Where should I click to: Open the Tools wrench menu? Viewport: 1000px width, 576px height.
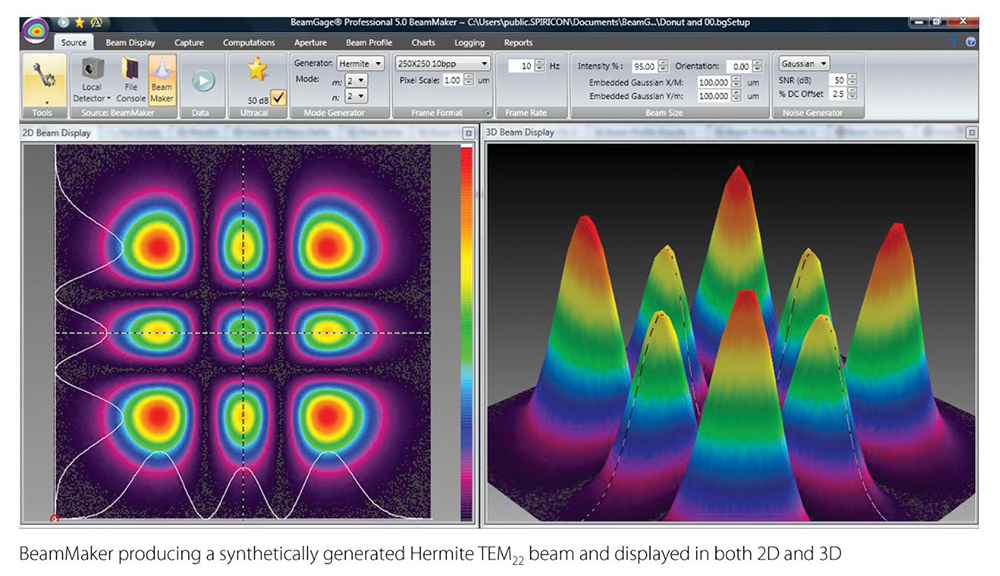(43, 77)
